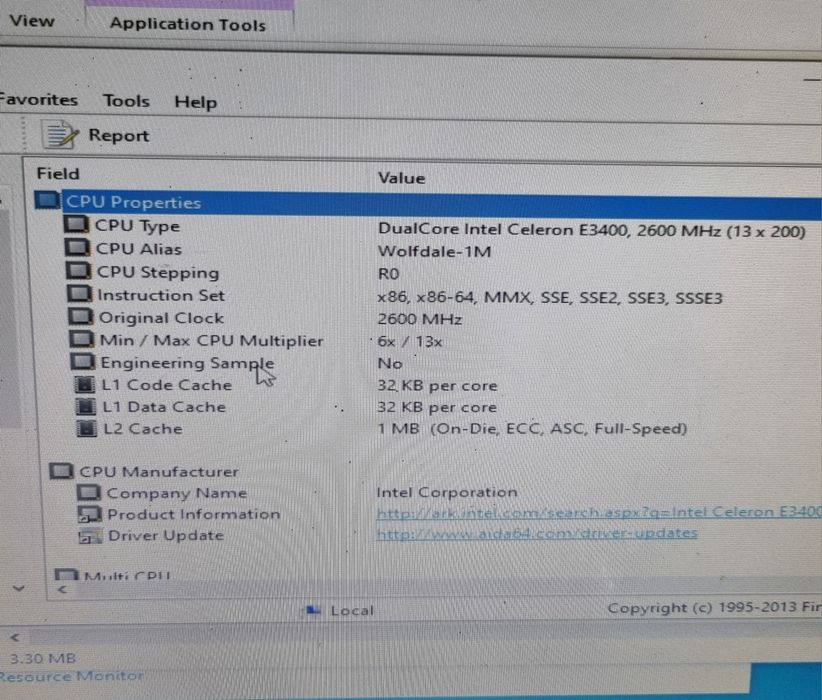
Task: Click the Min / Max CPU Multiplier icon
Action: click(x=82, y=339)
